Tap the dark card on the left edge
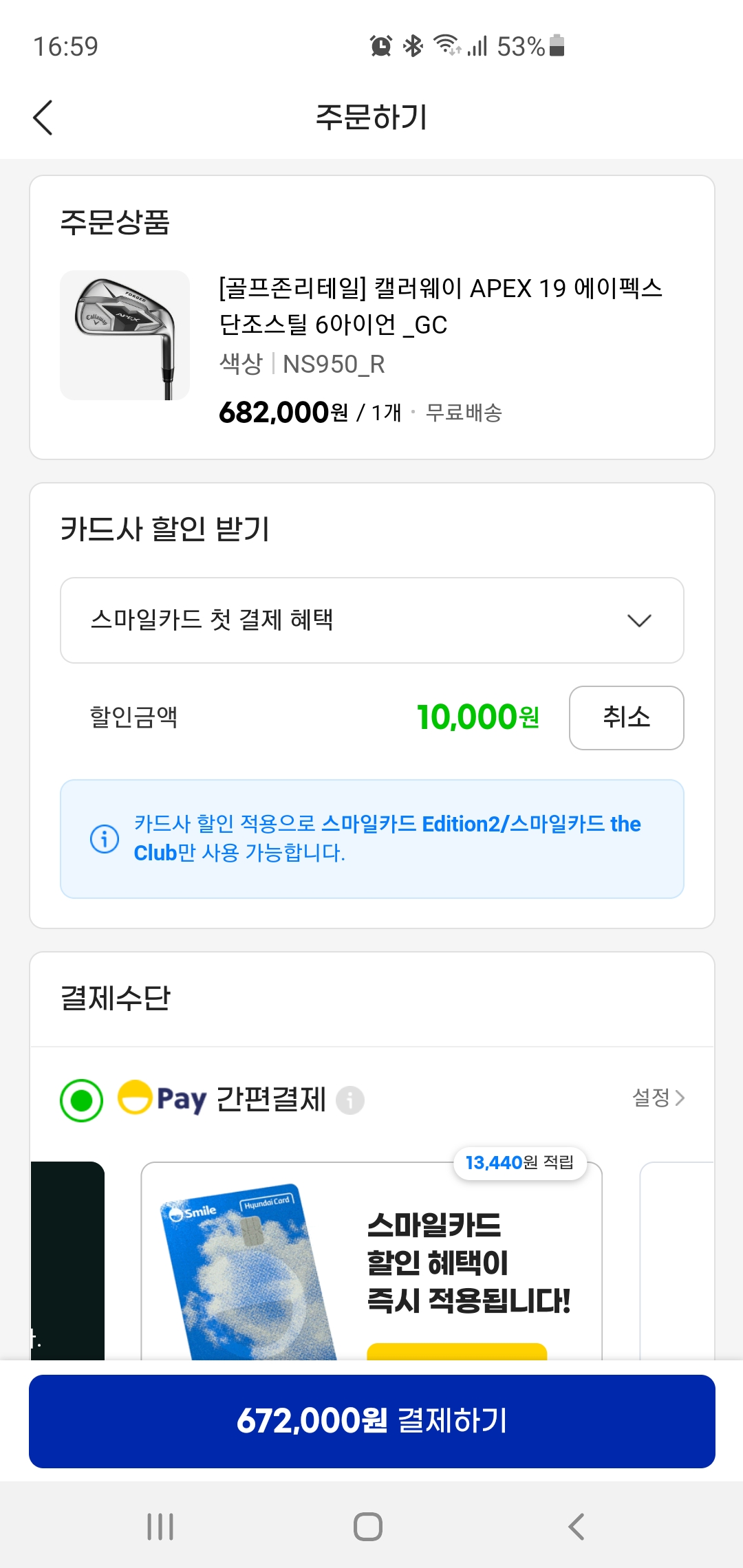 pyautogui.click(x=67, y=1260)
